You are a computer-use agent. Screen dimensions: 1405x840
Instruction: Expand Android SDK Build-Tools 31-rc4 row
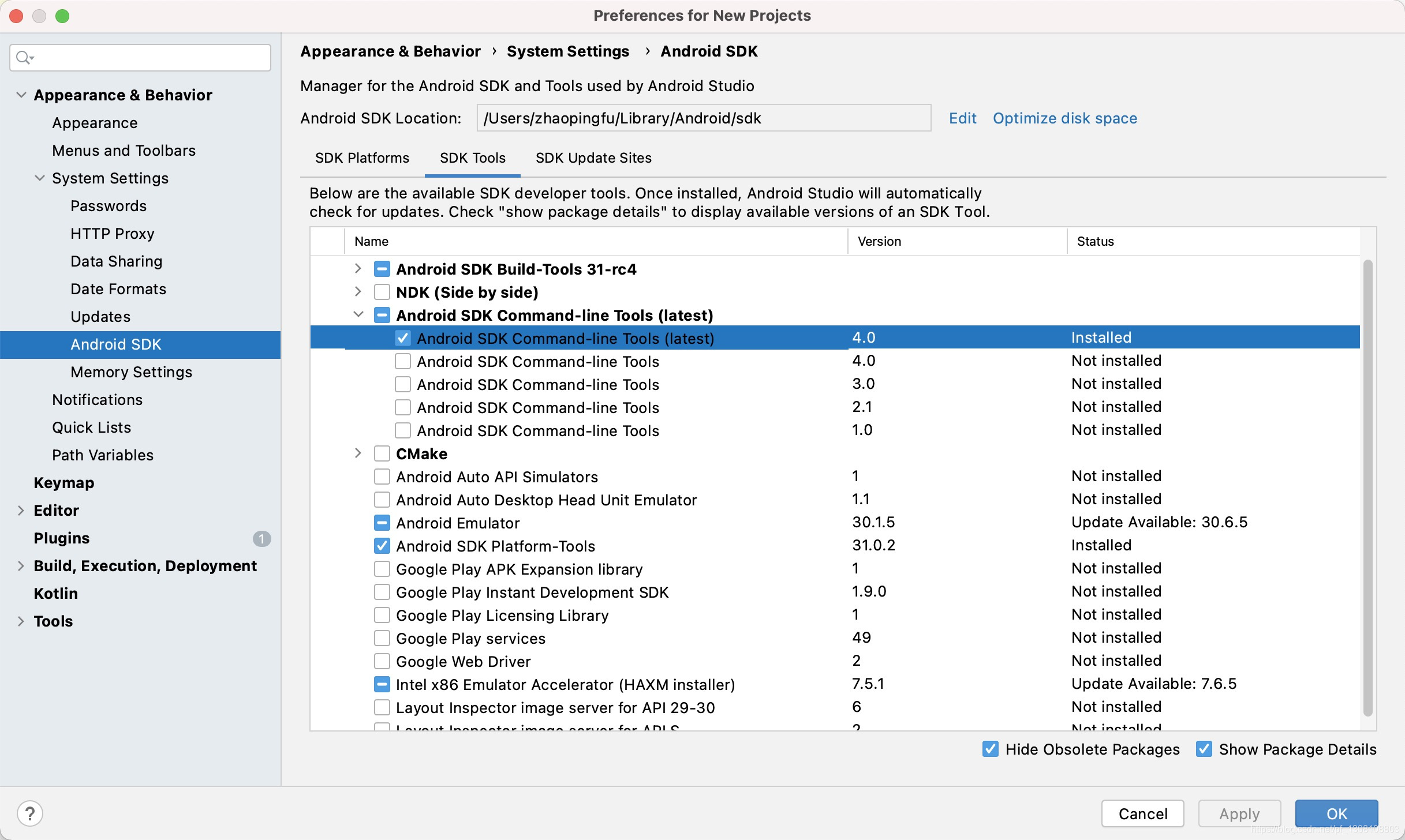358,269
